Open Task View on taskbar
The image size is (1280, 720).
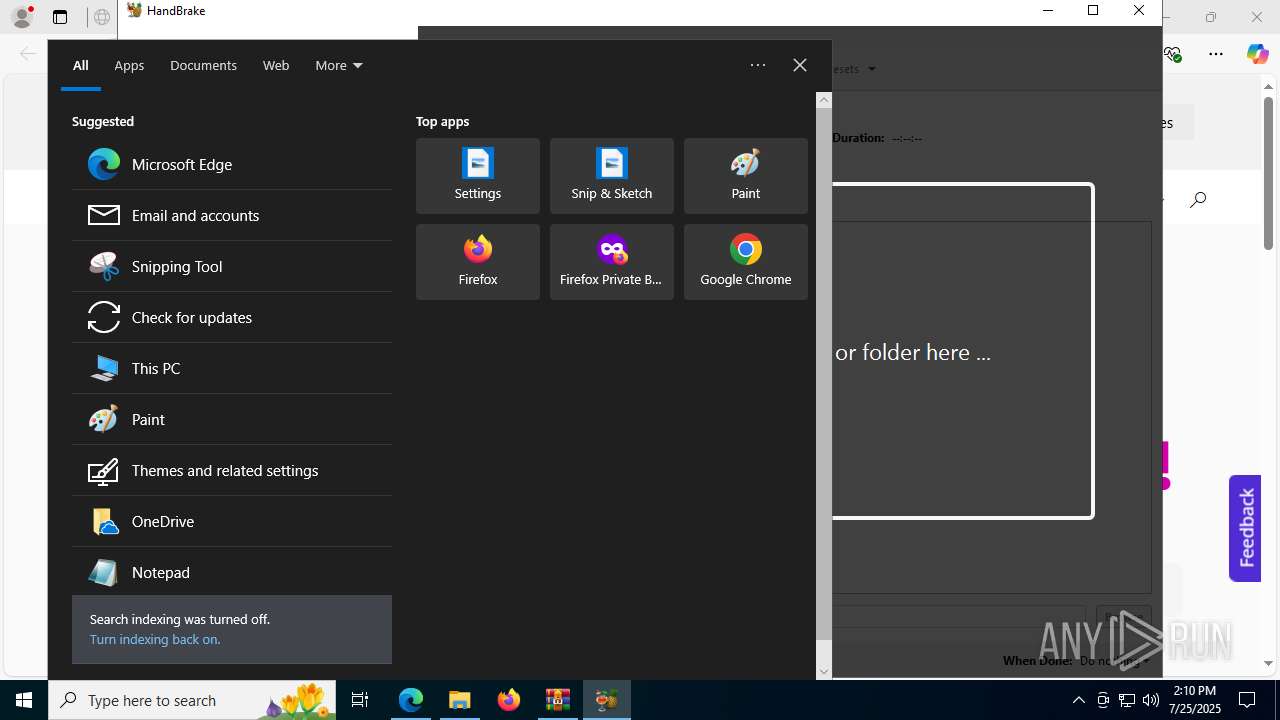click(x=361, y=700)
